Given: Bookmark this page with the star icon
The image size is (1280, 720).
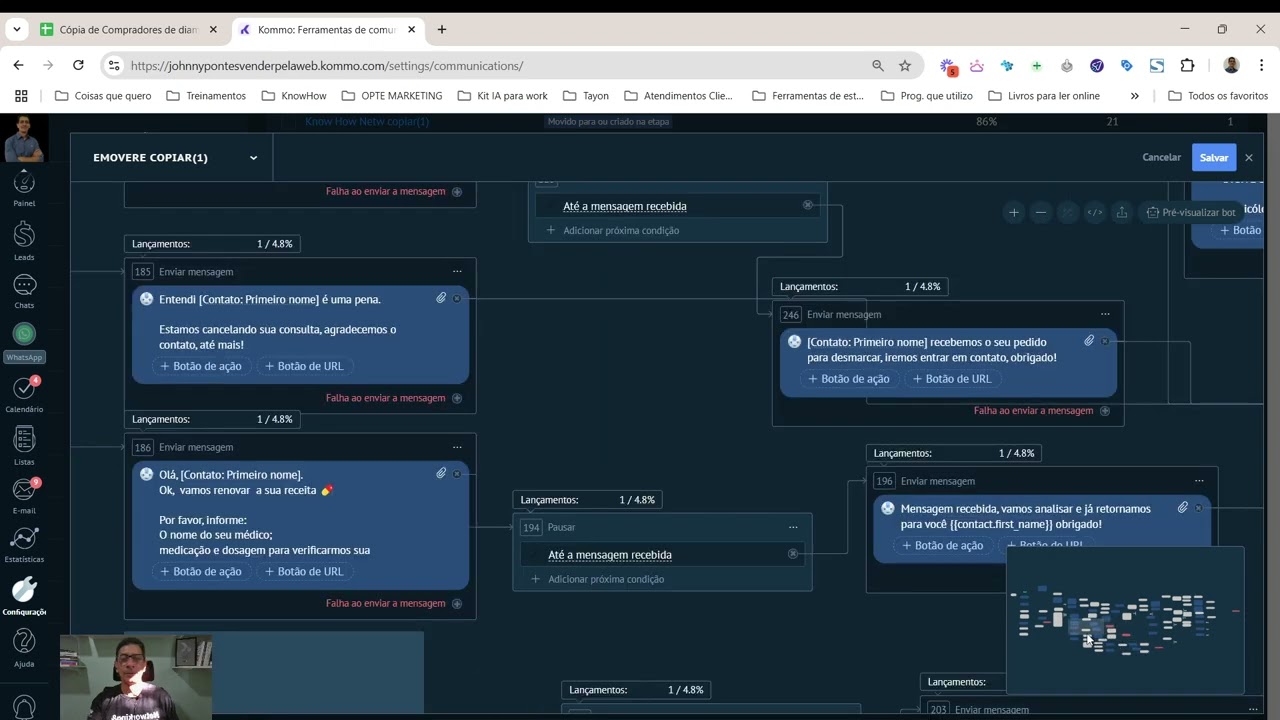Looking at the screenshot, I should pyautogui.click(x=905, y=66).
